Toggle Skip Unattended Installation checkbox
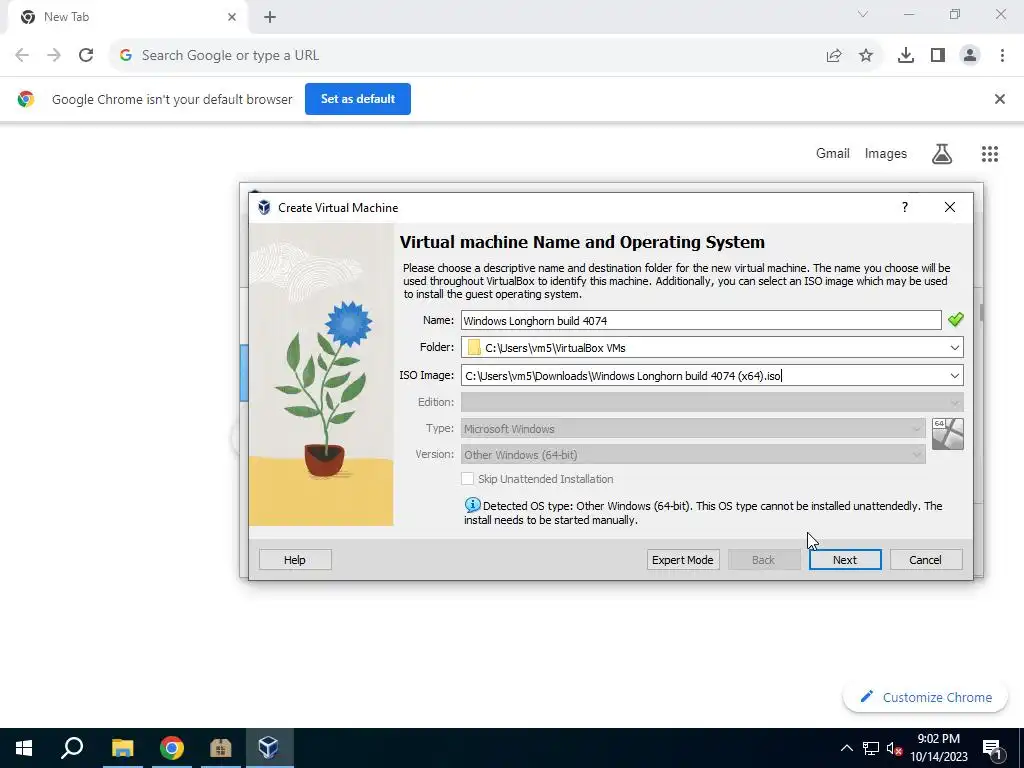 pos(468,479)
